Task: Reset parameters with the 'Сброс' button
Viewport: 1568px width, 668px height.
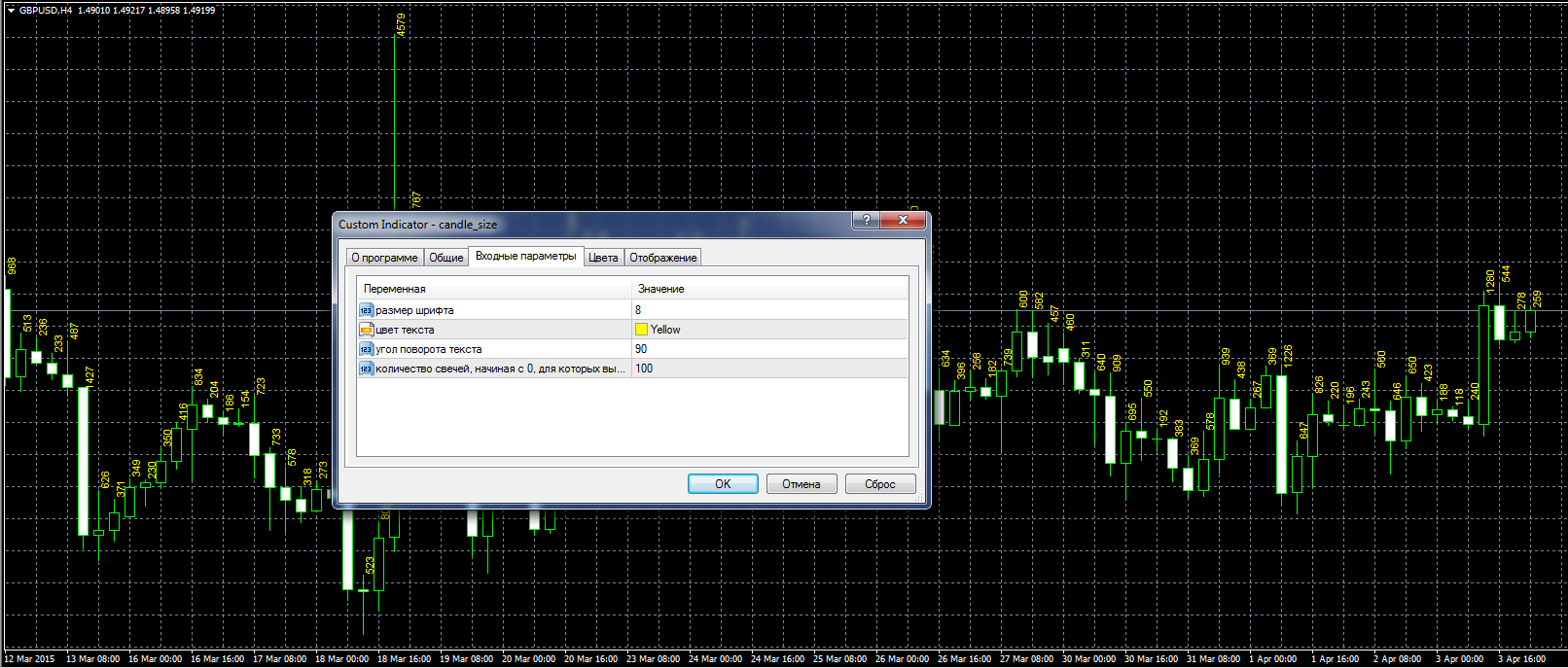Action: [879, 484]
